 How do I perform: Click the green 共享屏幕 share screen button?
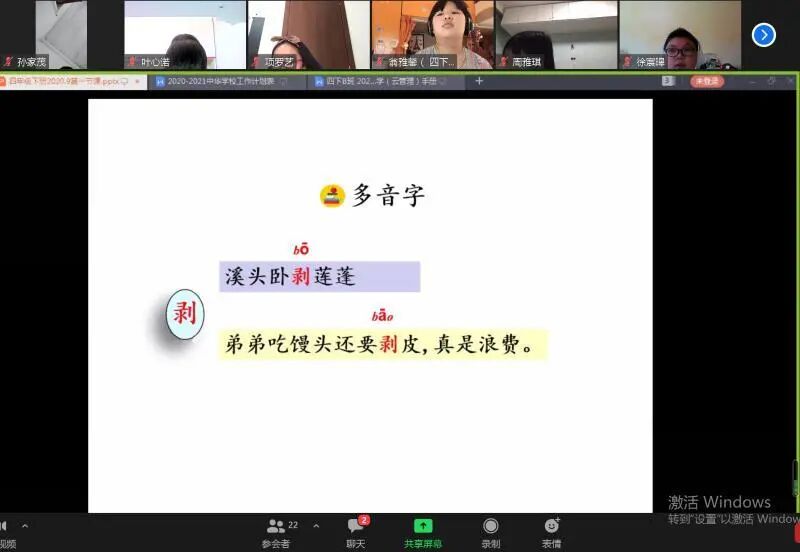pyautogui.click(x=422, y=533)
